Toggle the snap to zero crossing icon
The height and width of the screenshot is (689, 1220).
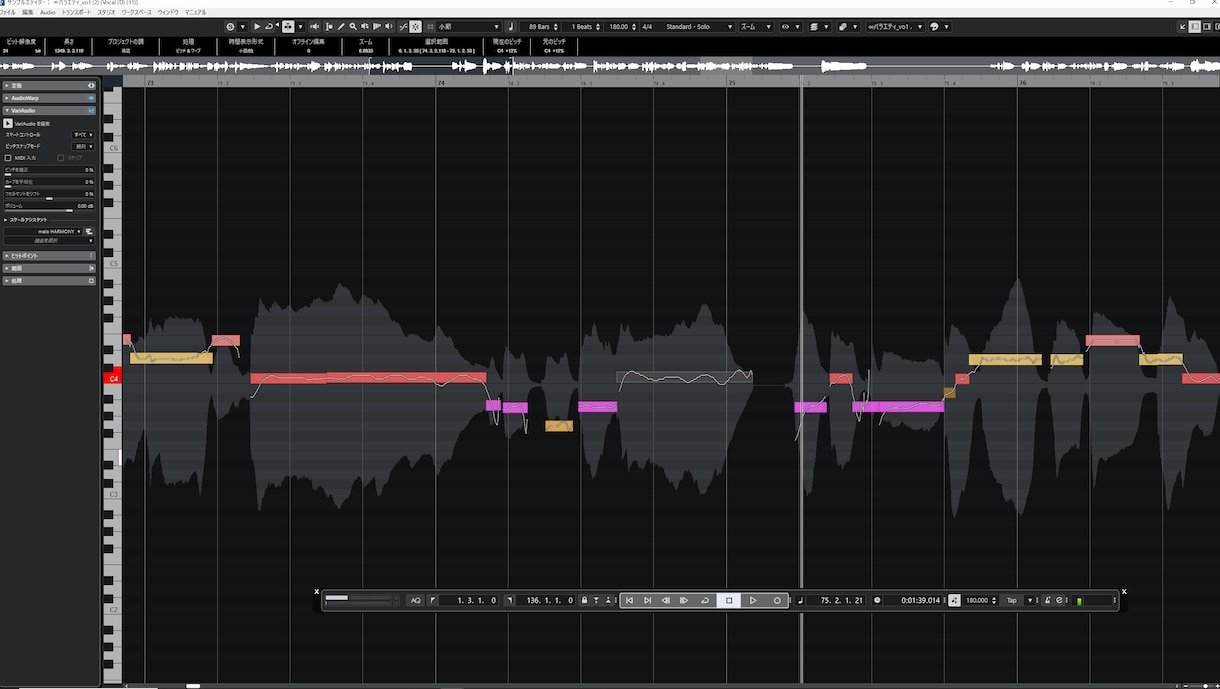403,26
